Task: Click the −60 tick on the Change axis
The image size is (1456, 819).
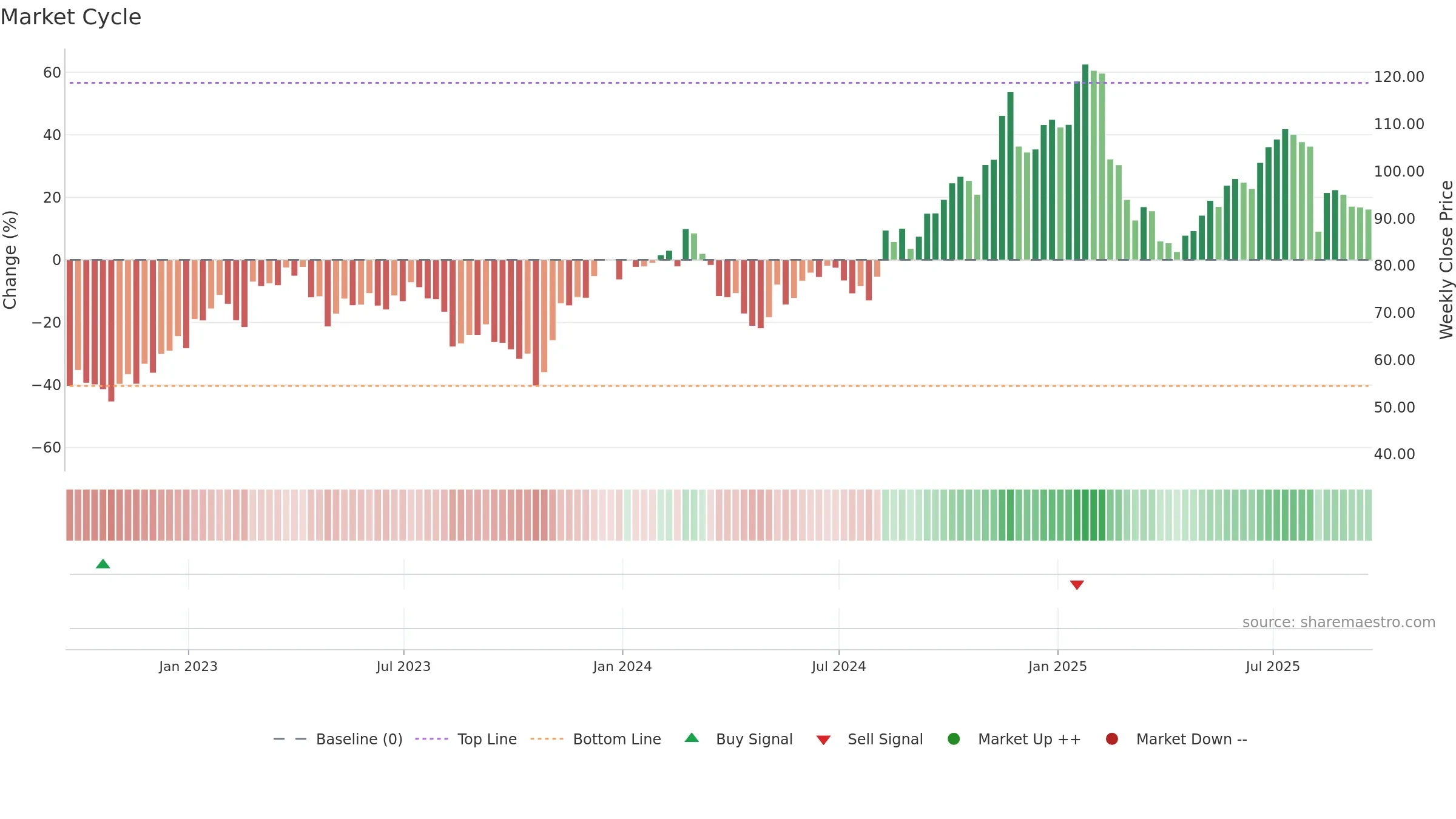Action: 47,448
